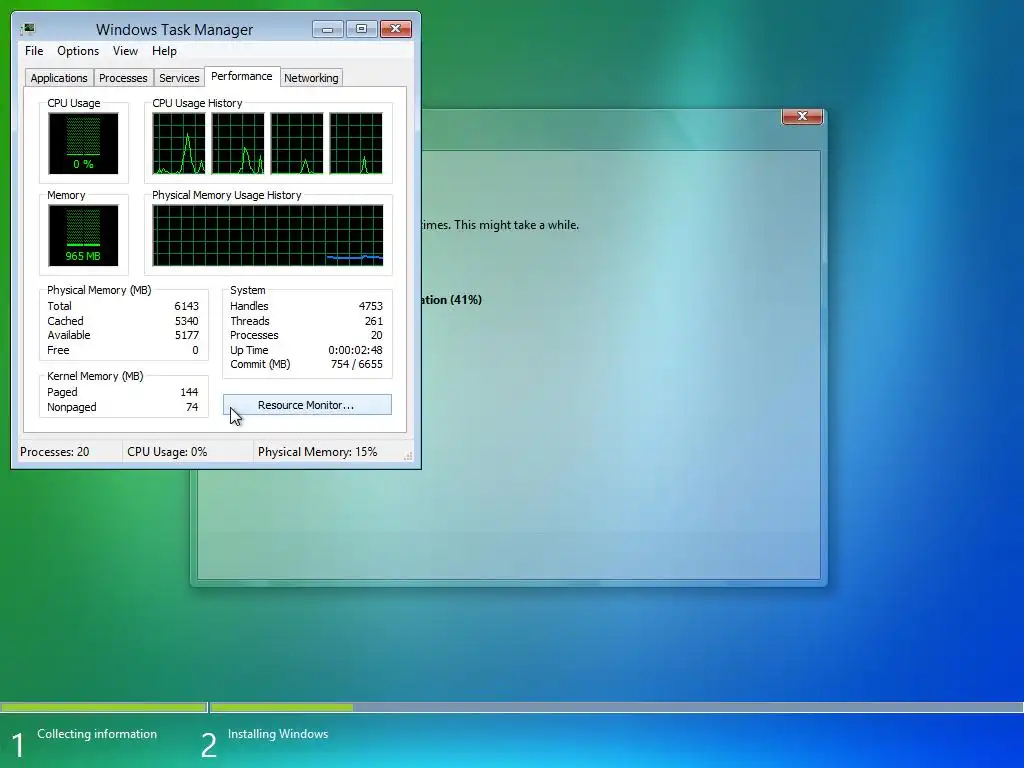This screenshot has width=1024, height=768.
Task: Click the Cached memory value 5340
Action: tap(186, 321)
